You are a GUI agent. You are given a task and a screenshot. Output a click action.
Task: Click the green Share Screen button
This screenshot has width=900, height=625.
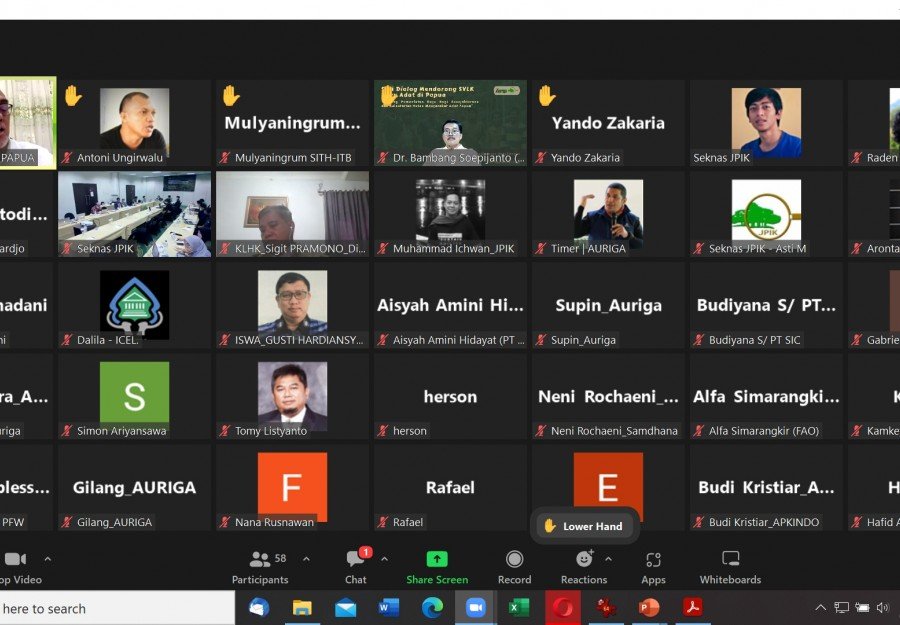click(437, 567)
